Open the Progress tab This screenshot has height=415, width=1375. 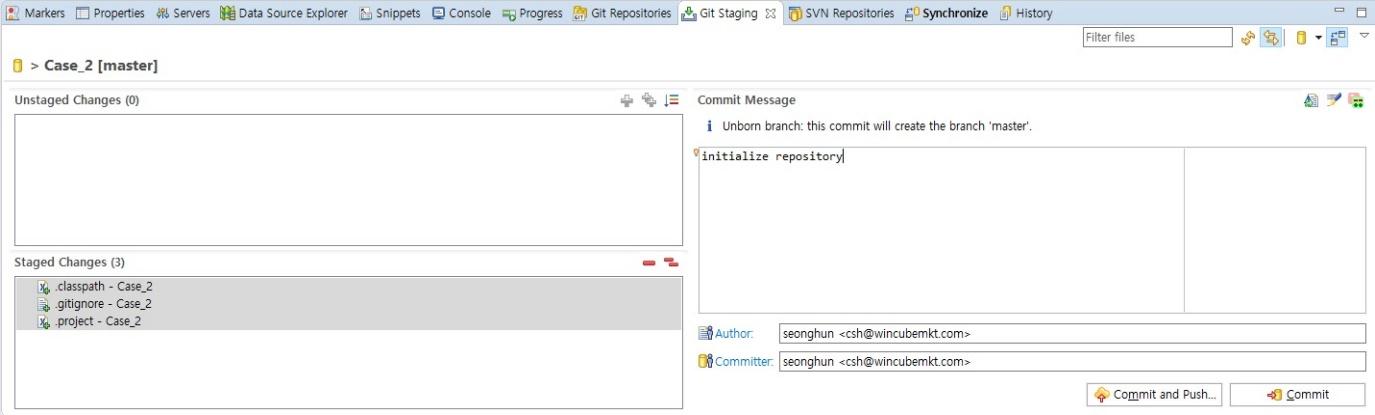532,13
